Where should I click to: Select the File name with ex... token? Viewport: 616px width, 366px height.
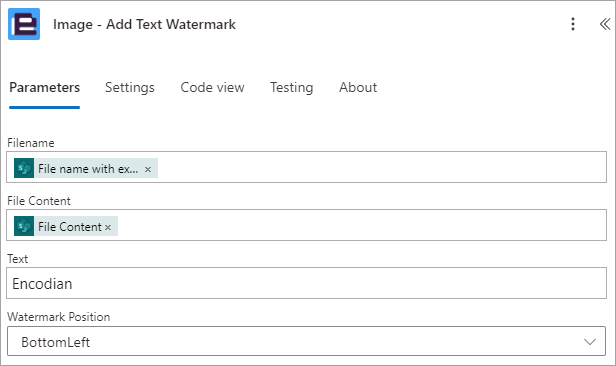point(88,168)
